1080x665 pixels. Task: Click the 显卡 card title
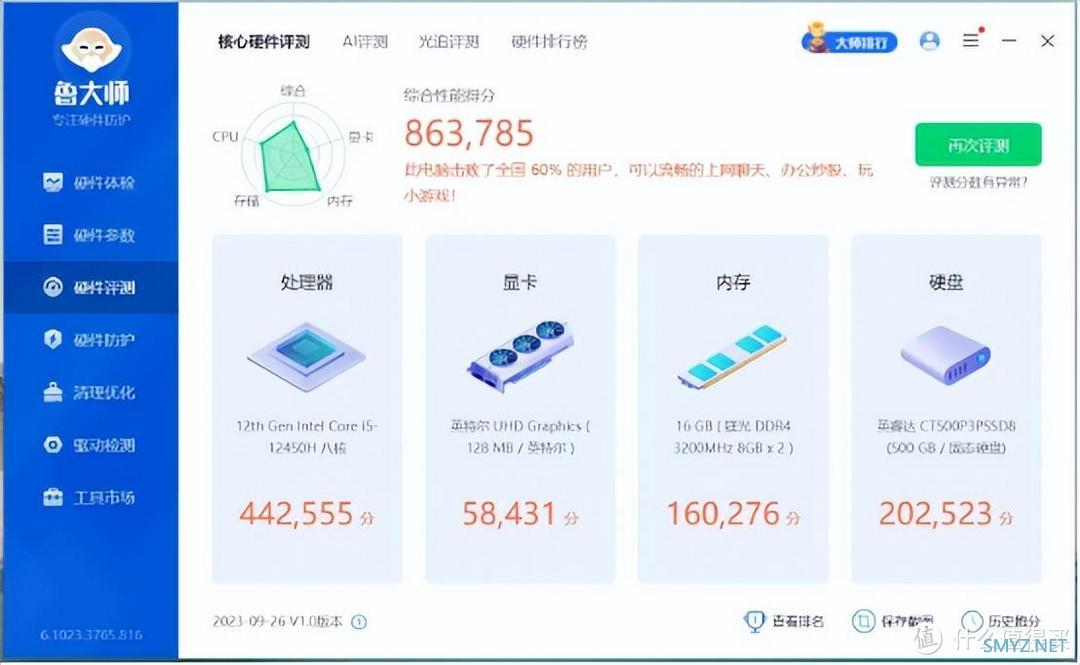click(520, 283)
